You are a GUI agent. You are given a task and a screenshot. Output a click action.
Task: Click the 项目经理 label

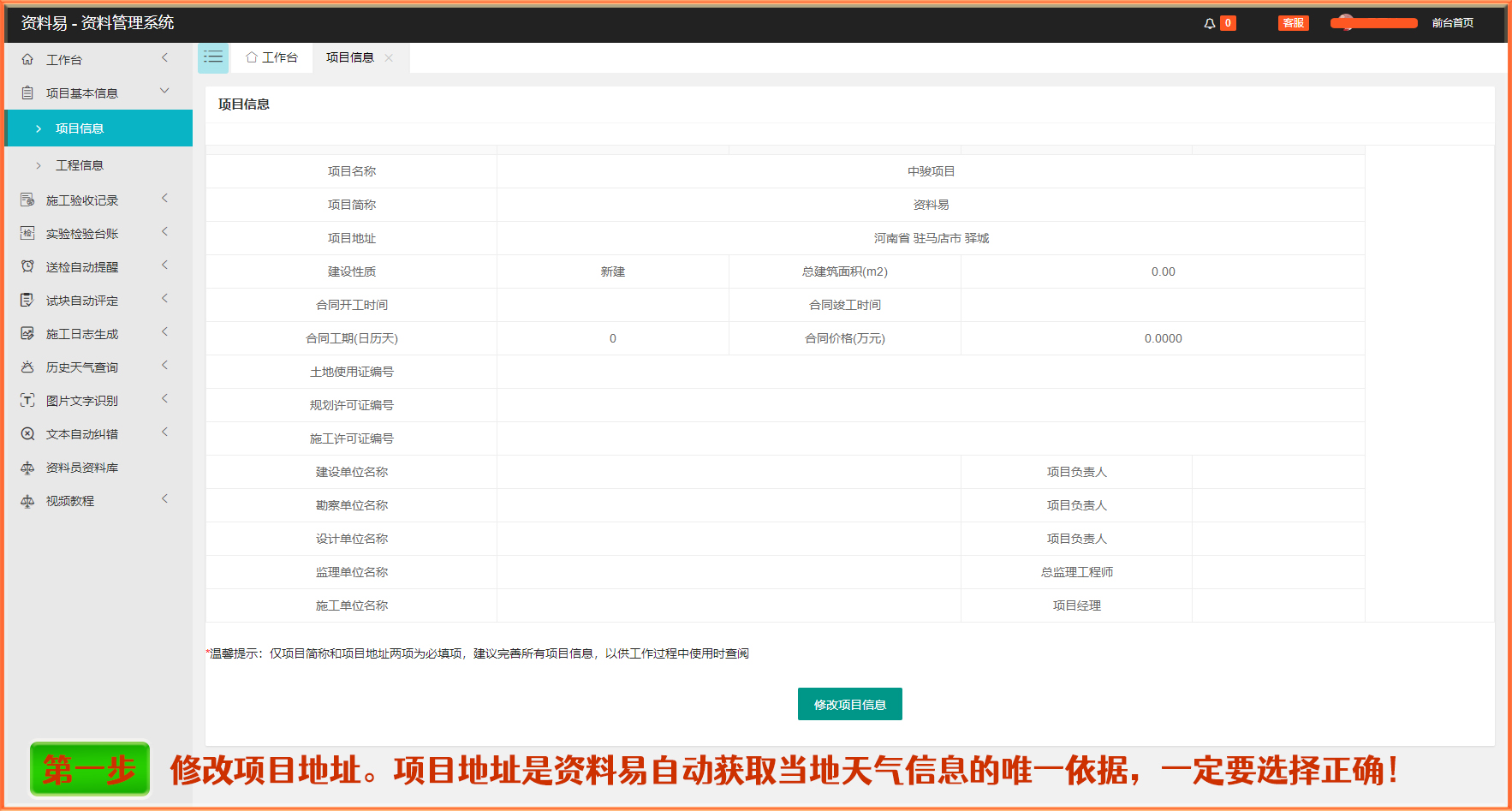click(1077, 605)
